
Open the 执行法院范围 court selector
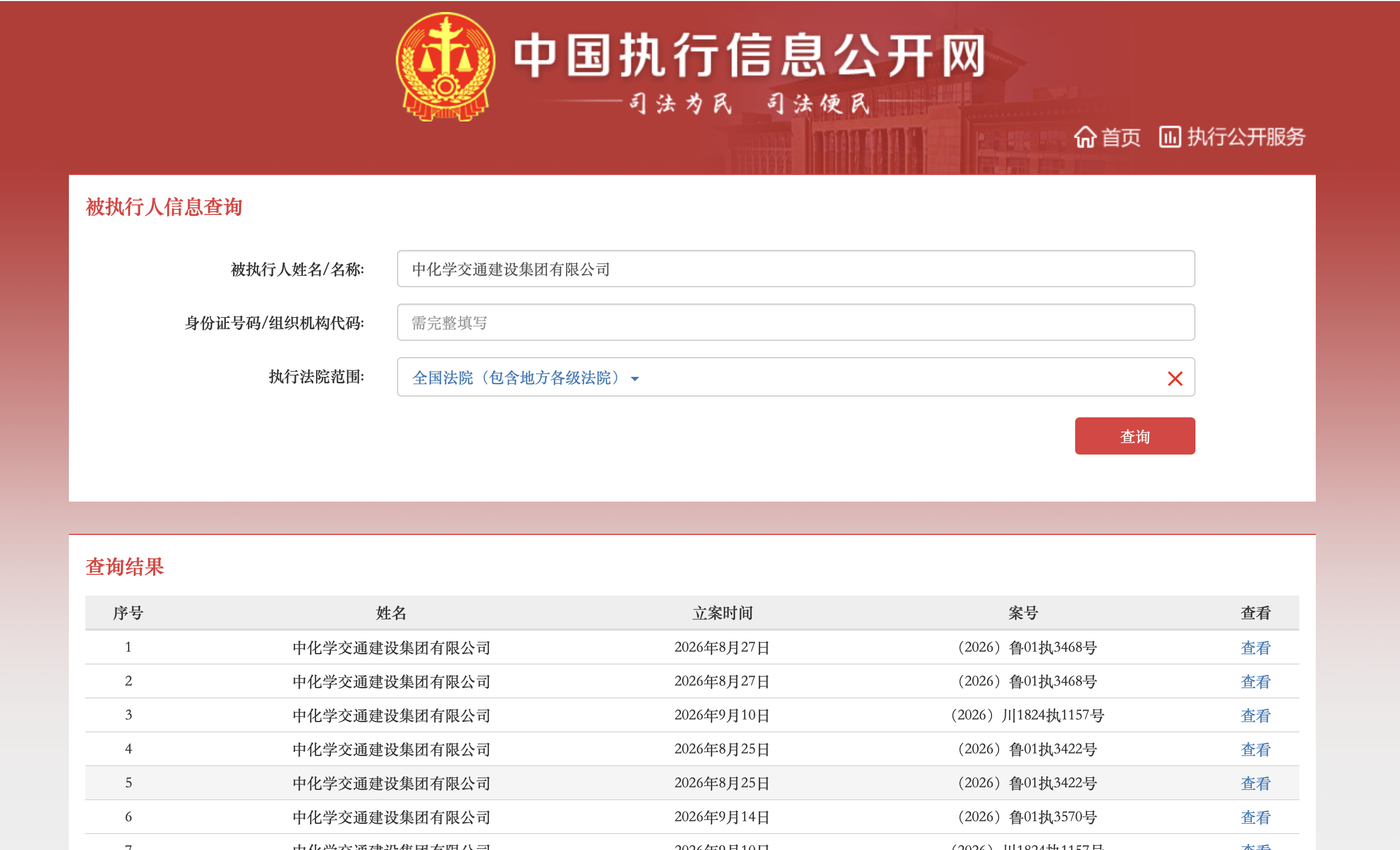(796, 377)
